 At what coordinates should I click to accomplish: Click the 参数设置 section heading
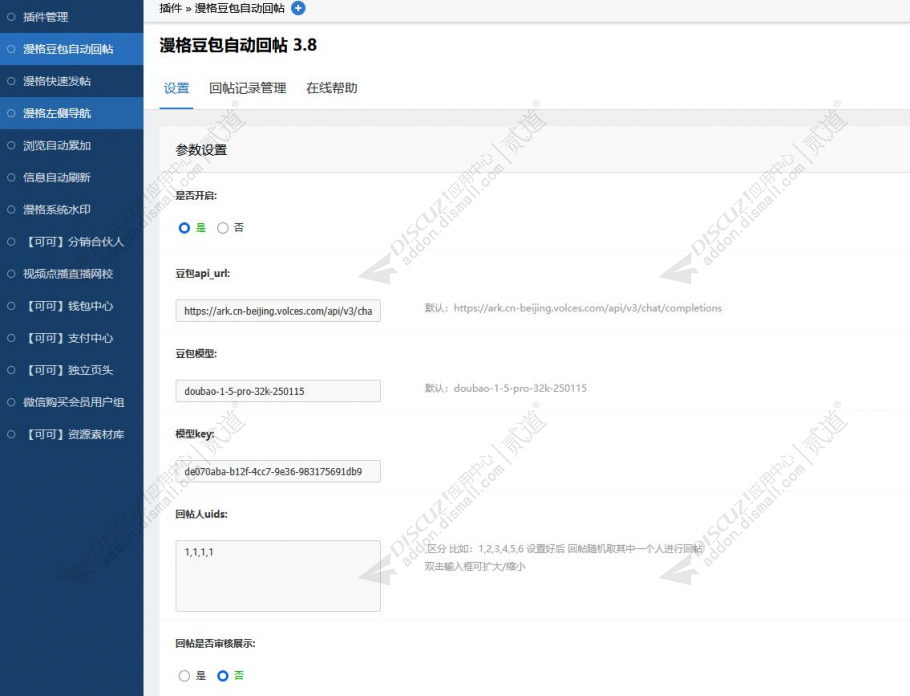point(201,150)
